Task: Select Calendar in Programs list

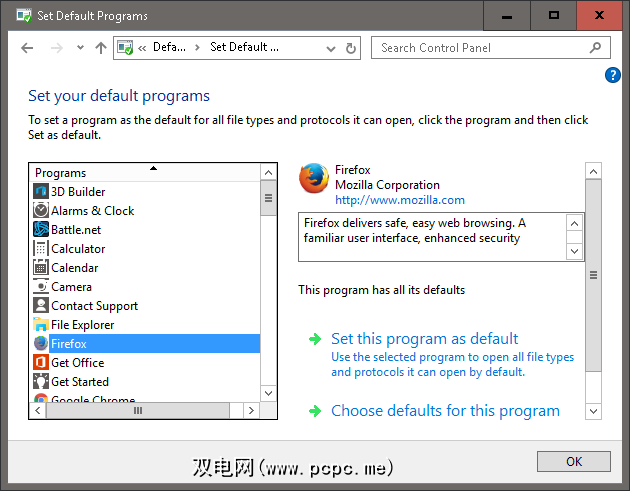Action: click(x=75, y=268)
